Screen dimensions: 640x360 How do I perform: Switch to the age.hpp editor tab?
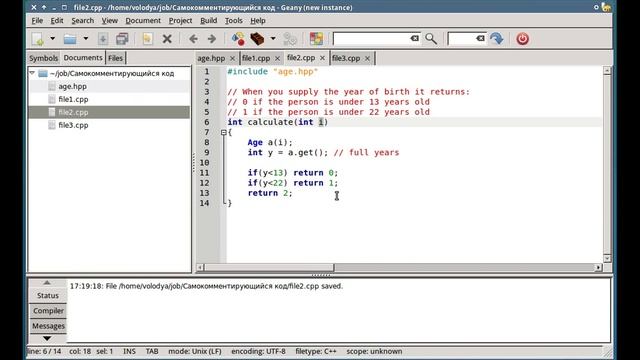point(211,58)
